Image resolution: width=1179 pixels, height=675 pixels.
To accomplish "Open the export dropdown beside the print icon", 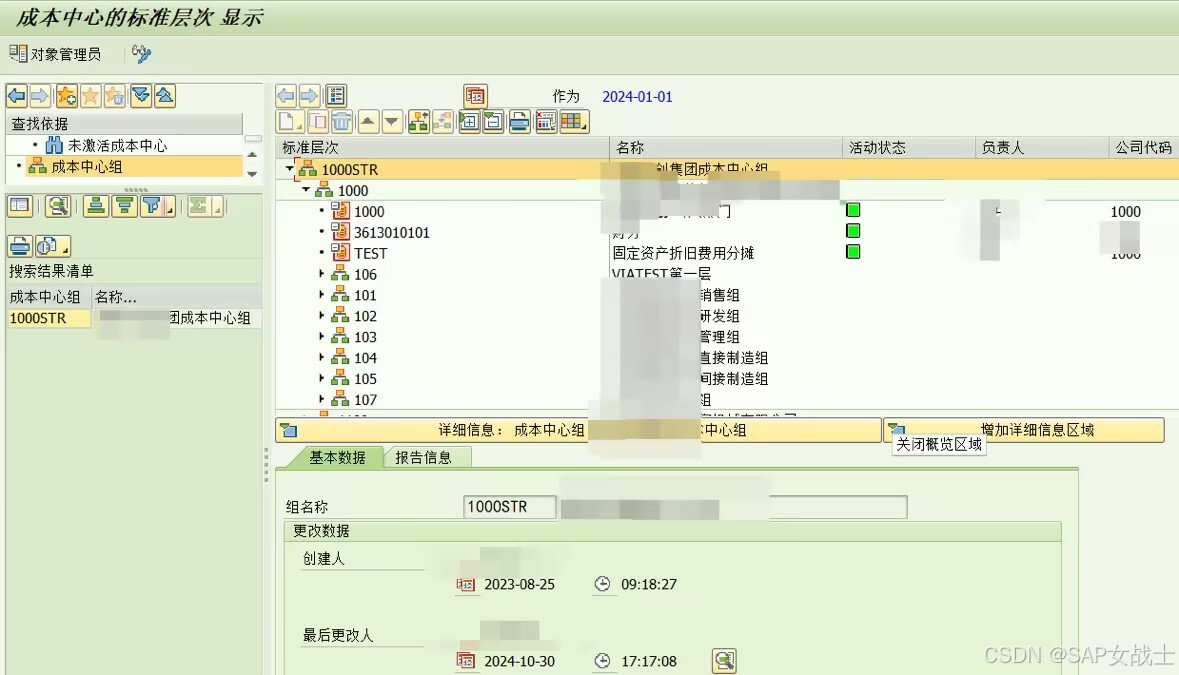I will click(x=53, y=246).
